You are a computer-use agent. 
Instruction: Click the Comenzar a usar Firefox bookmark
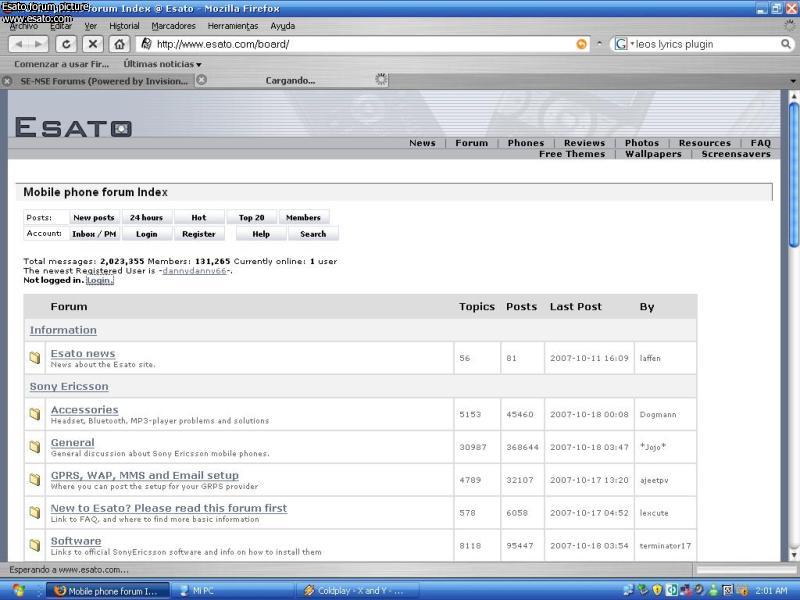62,64
